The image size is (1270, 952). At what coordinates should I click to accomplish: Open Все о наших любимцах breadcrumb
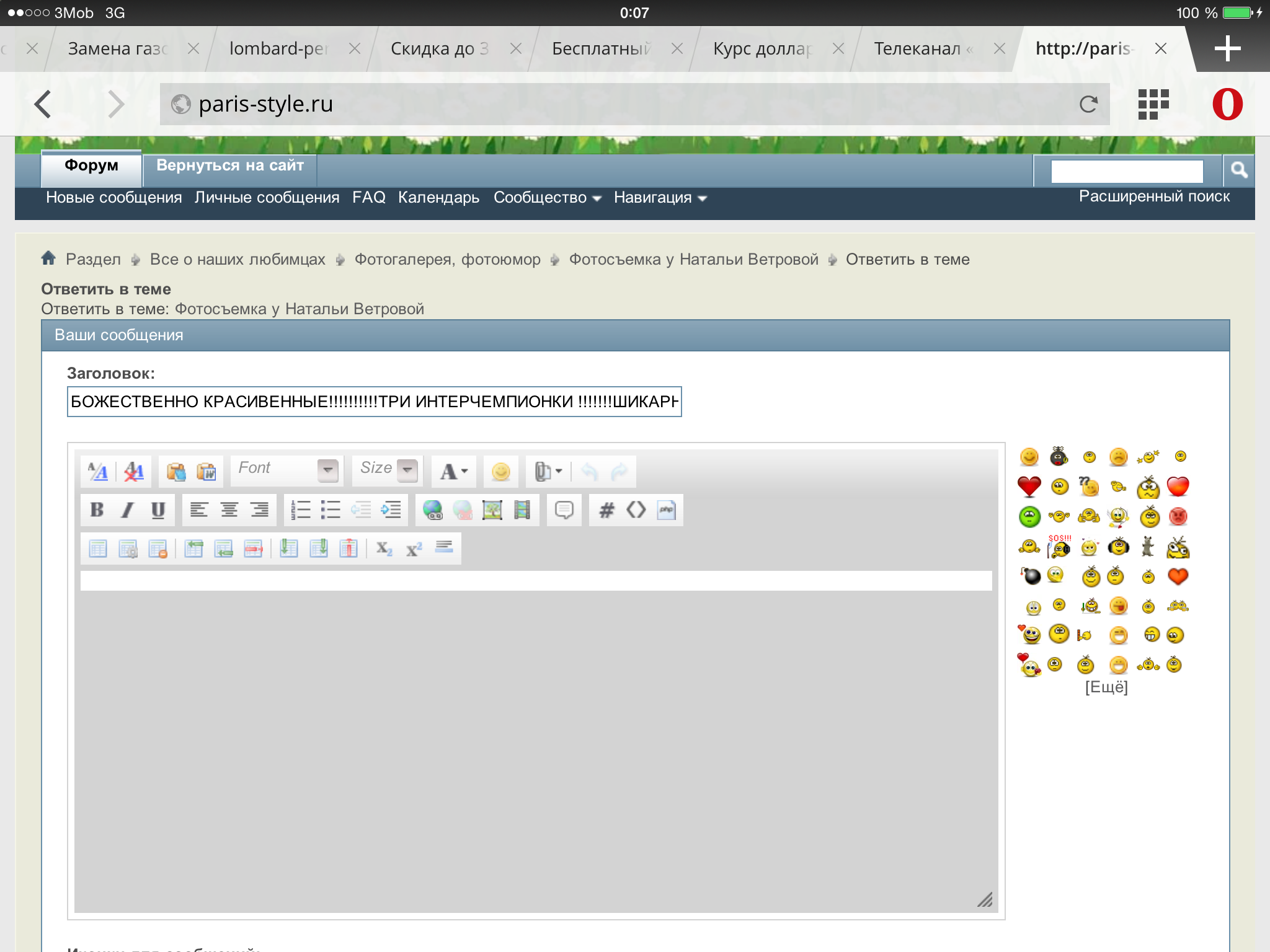(x=238, y=260)
